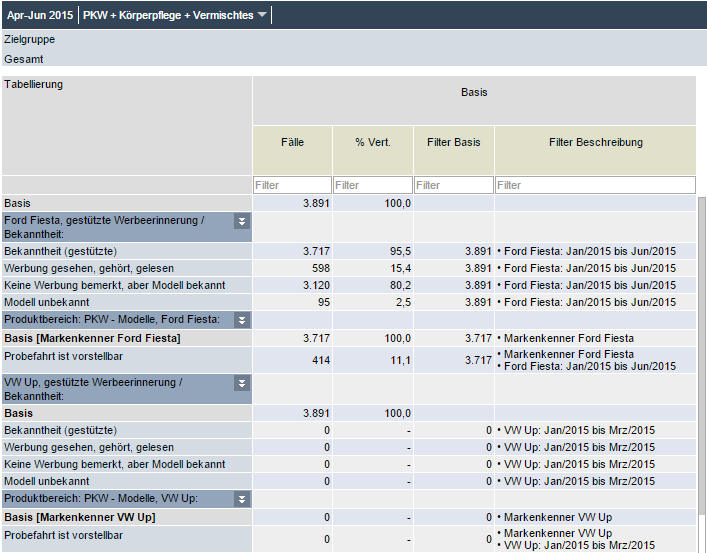The image size is (707, 553).
Task: Select the Markenkenner Ford Fiesta filter description
Action: (565, 338)
